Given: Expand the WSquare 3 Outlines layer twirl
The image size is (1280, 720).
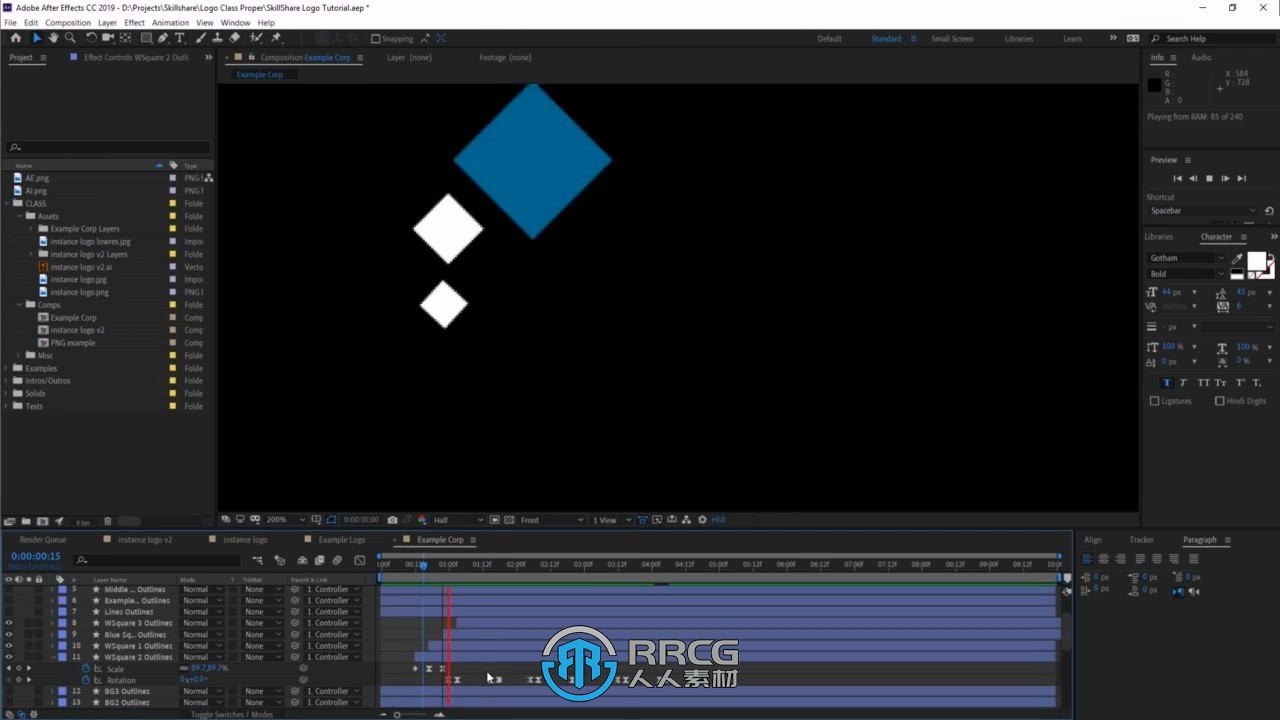Looking at the screenshot, I should pos(52,623).
